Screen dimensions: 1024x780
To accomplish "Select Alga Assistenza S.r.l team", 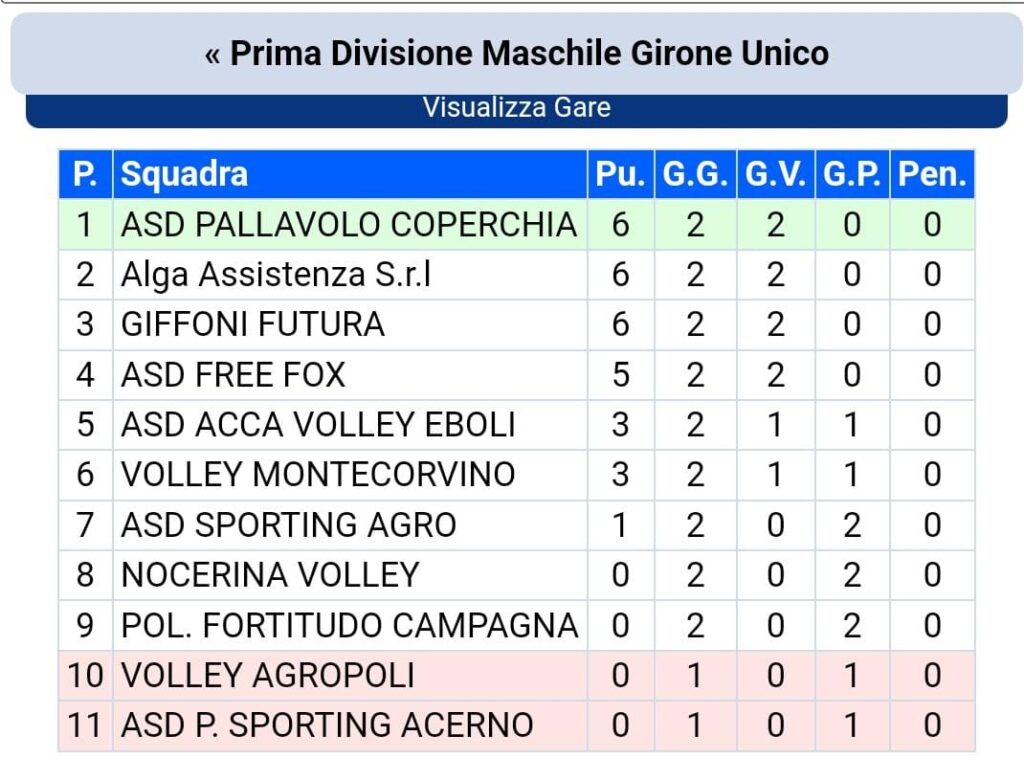I will (276, 275).
